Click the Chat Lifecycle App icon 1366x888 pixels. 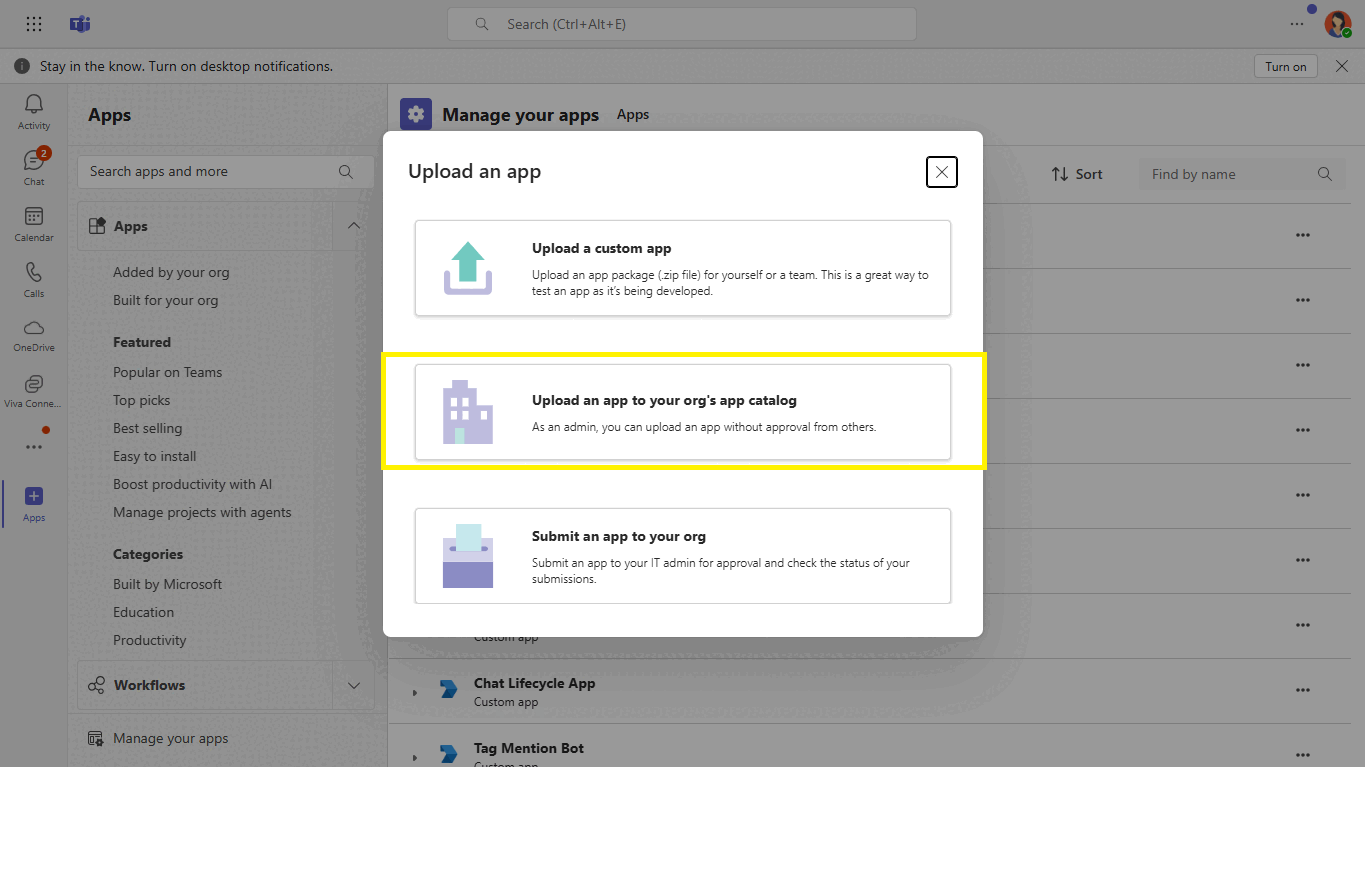[449, 690]
